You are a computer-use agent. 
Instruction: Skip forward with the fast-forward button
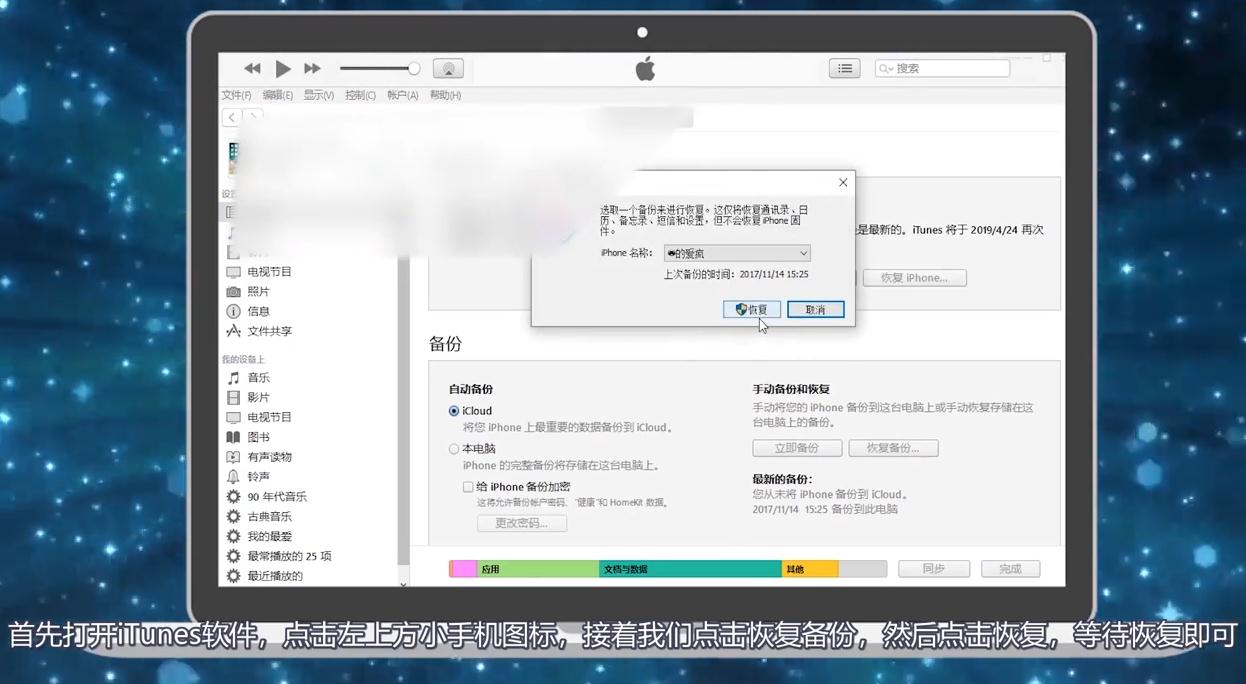pyautogui.click(x=312, y=69)
